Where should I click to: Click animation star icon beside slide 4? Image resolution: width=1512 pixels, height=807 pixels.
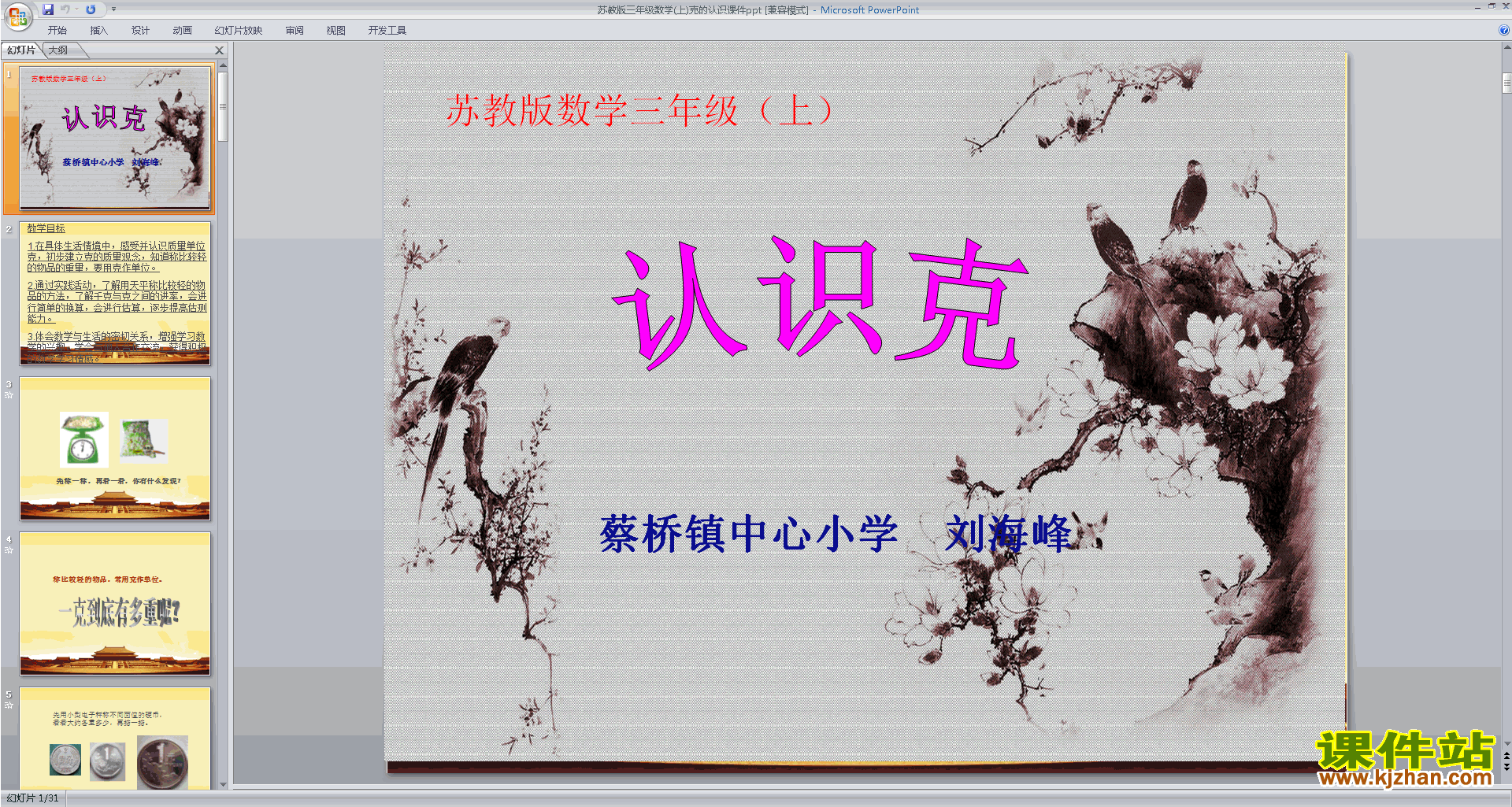[9, 550]
